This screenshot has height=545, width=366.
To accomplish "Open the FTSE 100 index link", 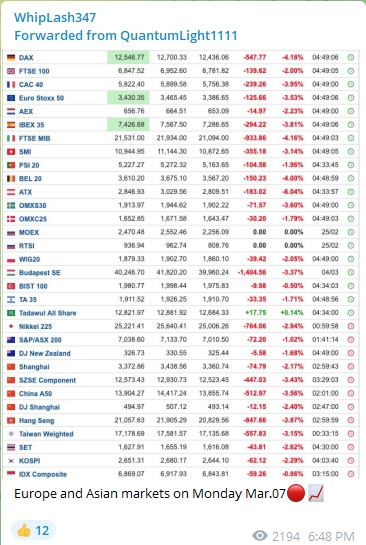I will 34,71.
